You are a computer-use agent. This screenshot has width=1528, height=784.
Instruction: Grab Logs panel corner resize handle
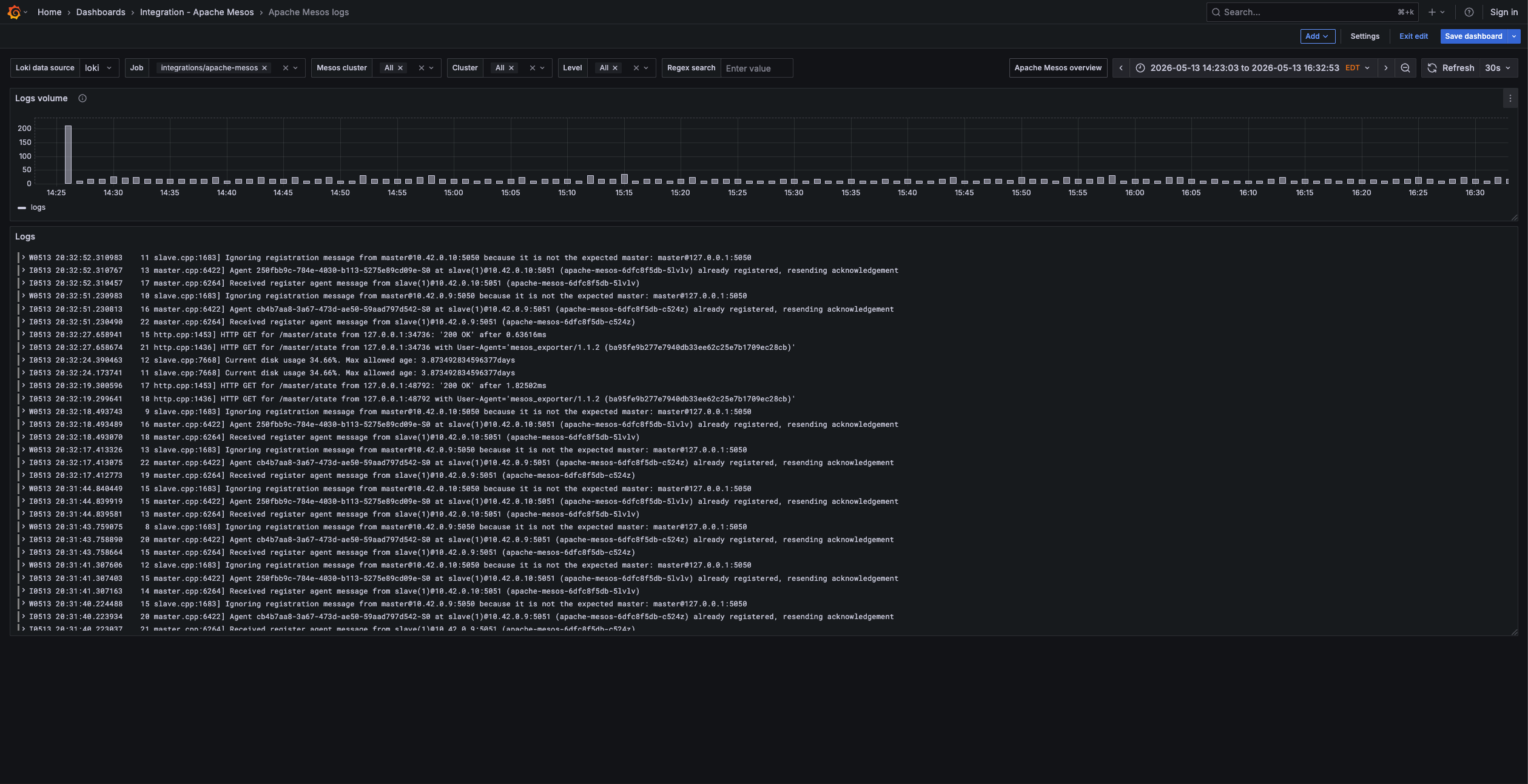(x=1514, y=632)
